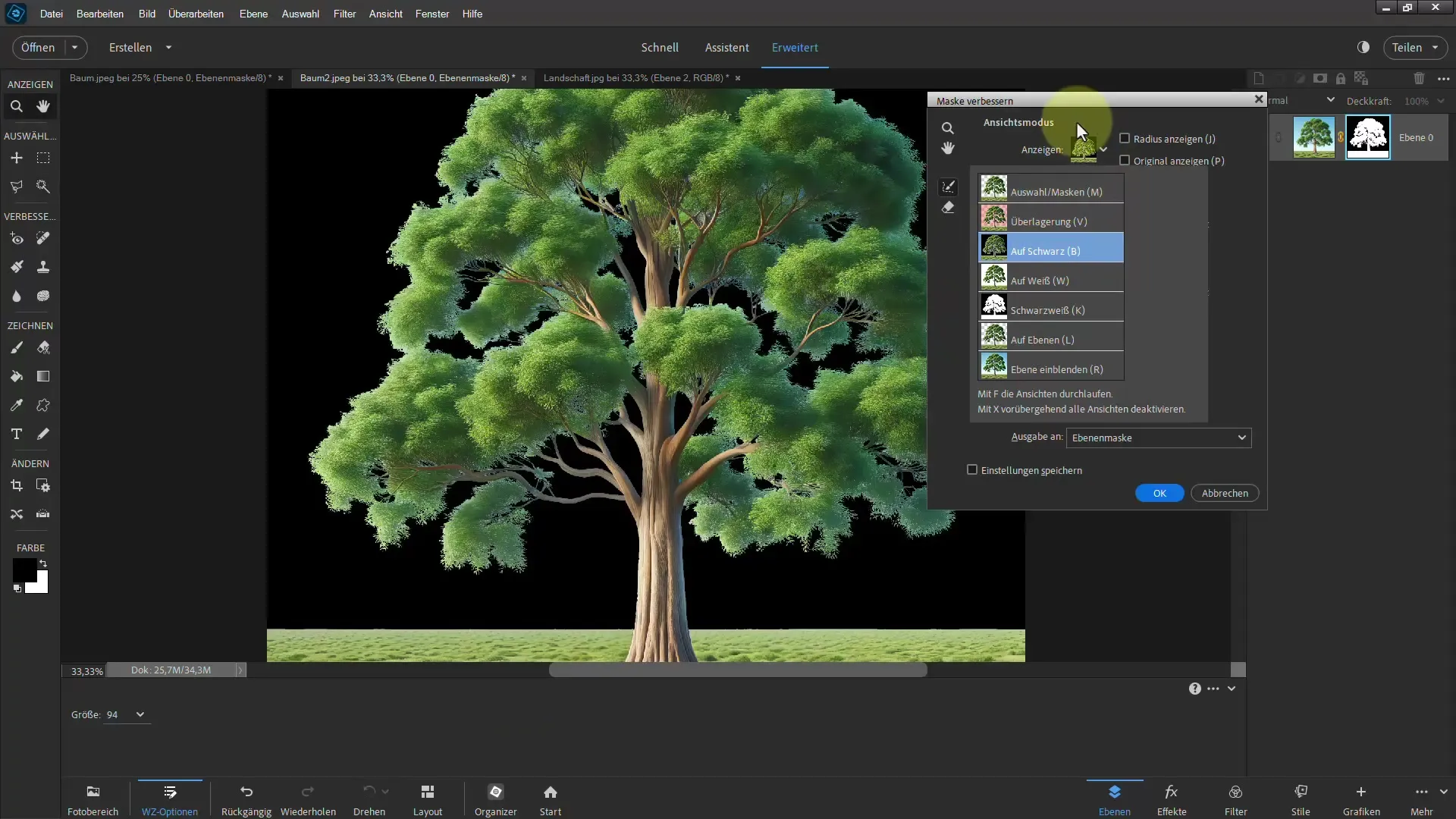Click the Rückgängig undo button
Viewport: 1456px width, 819px height.
point(246,800)
